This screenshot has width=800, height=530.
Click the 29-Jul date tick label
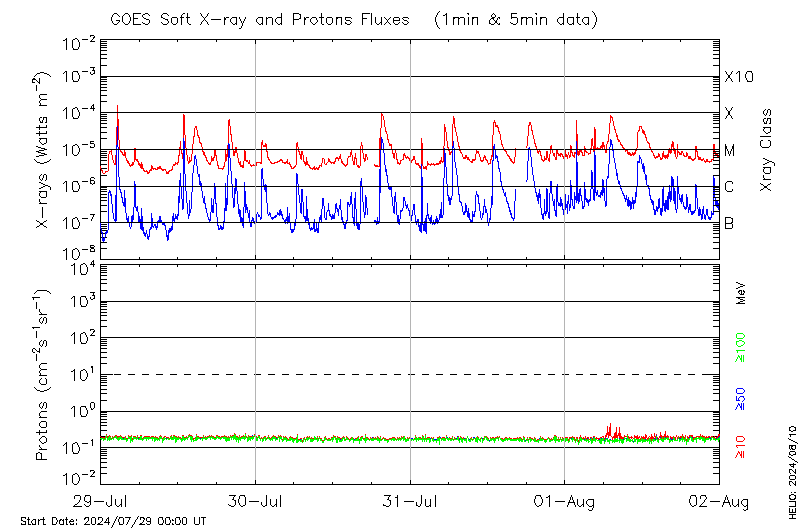coord(101,500)
